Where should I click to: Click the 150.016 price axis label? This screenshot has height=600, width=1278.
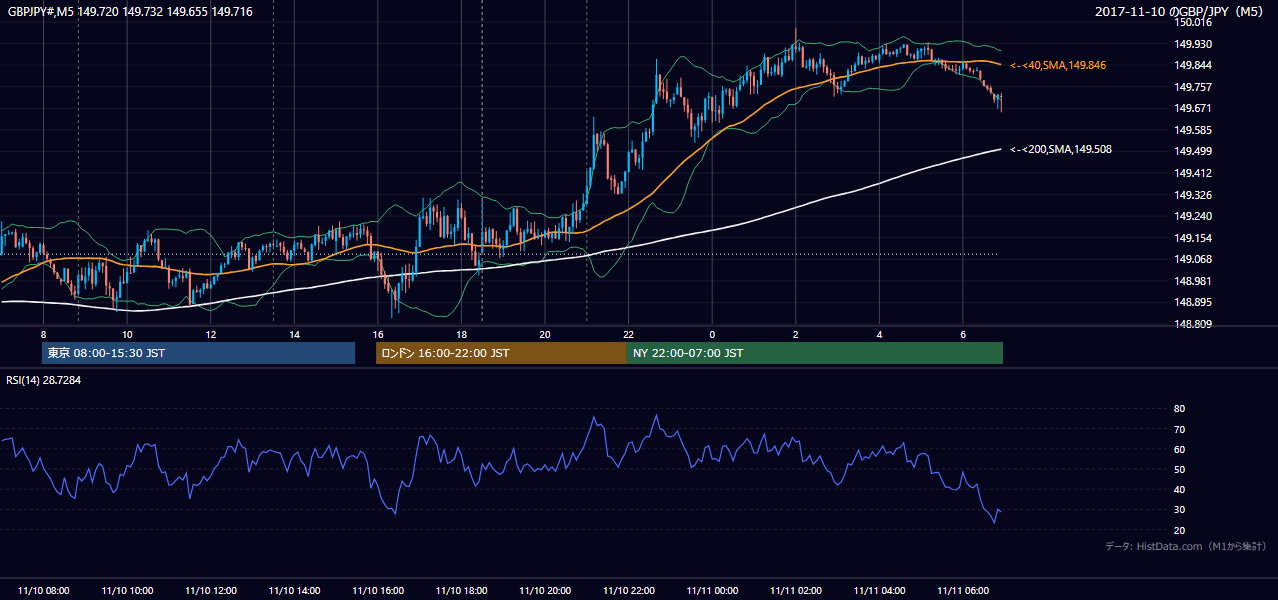click(1193, 22)
